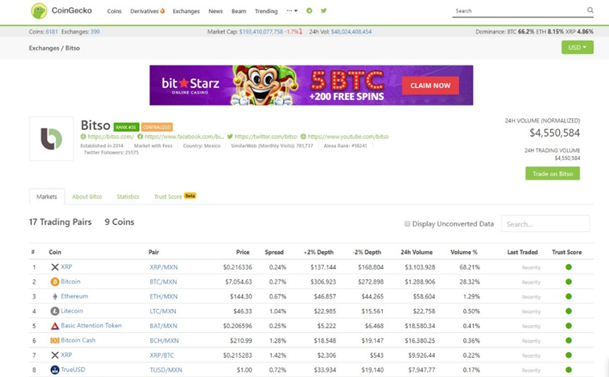Click the CoinGecko gecko logo
The image size is (609, 377).
click(39, 11)
